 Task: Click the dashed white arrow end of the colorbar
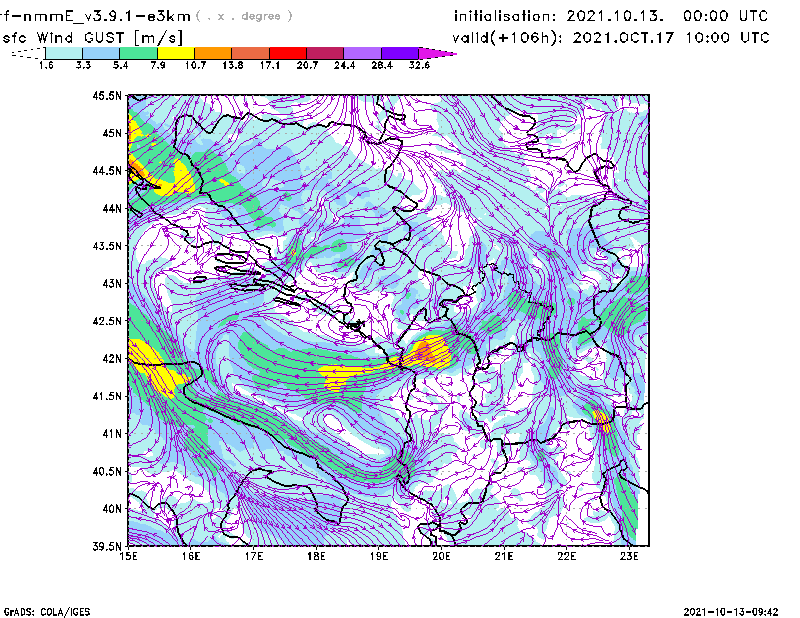coord(30,53)
